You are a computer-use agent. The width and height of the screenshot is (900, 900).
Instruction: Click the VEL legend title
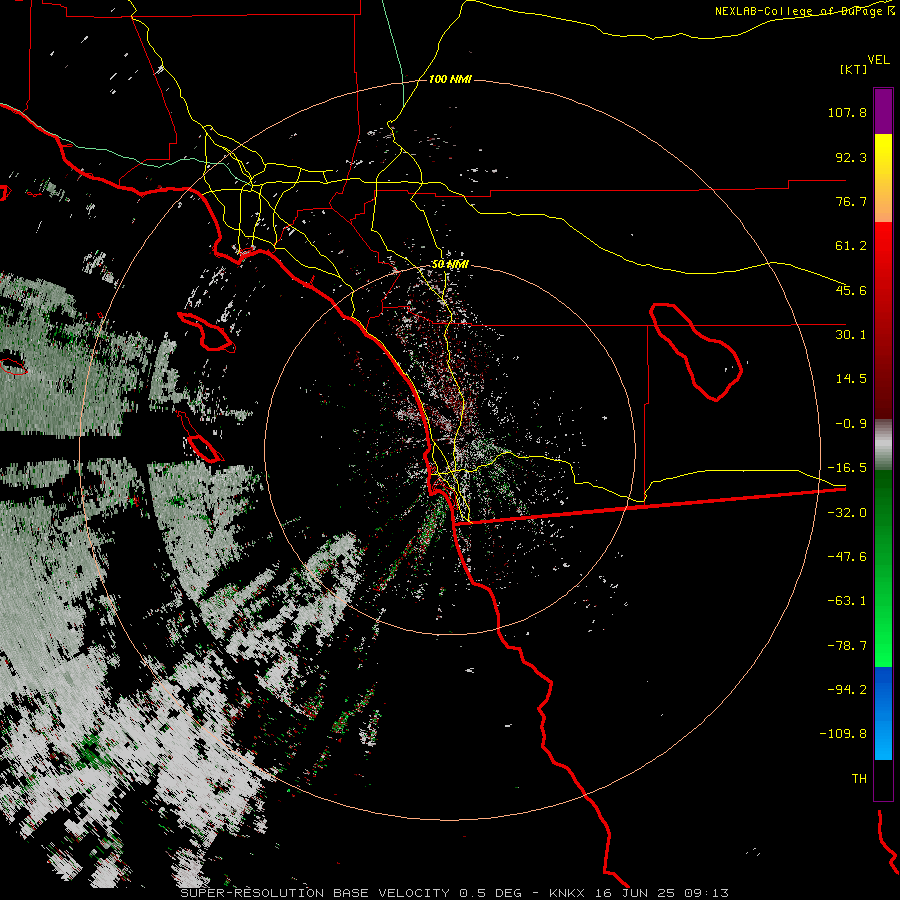point(878,60)
